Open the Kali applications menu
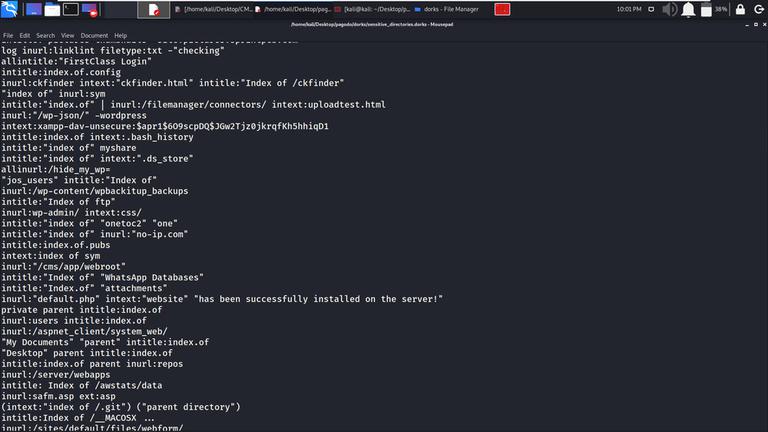 [x=9, y=9]
